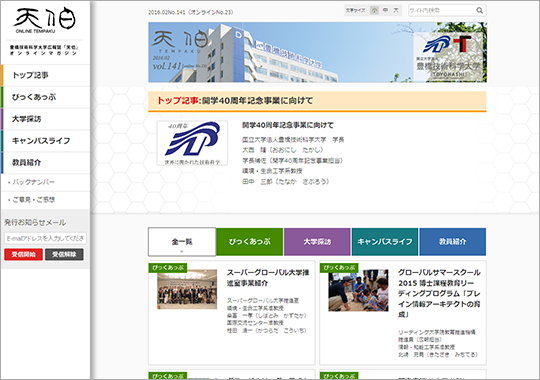Open 教員紹介 in sidebar menu
Viewport: 540px width, 380px height.
45,162
